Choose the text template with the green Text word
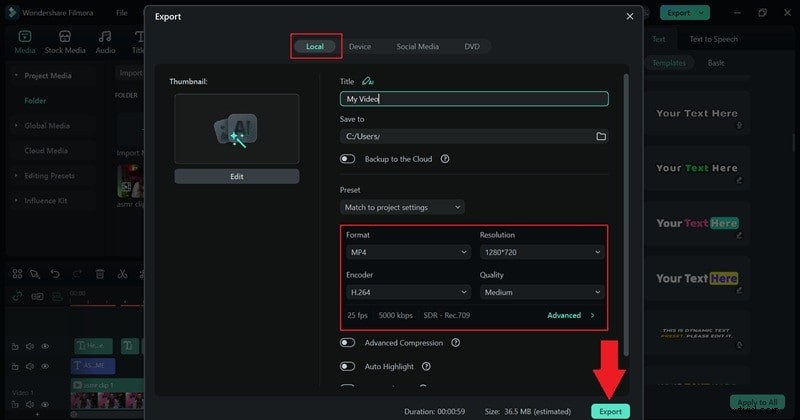The width and height of the screenshot is (800, 420). [x=696, y=168]
